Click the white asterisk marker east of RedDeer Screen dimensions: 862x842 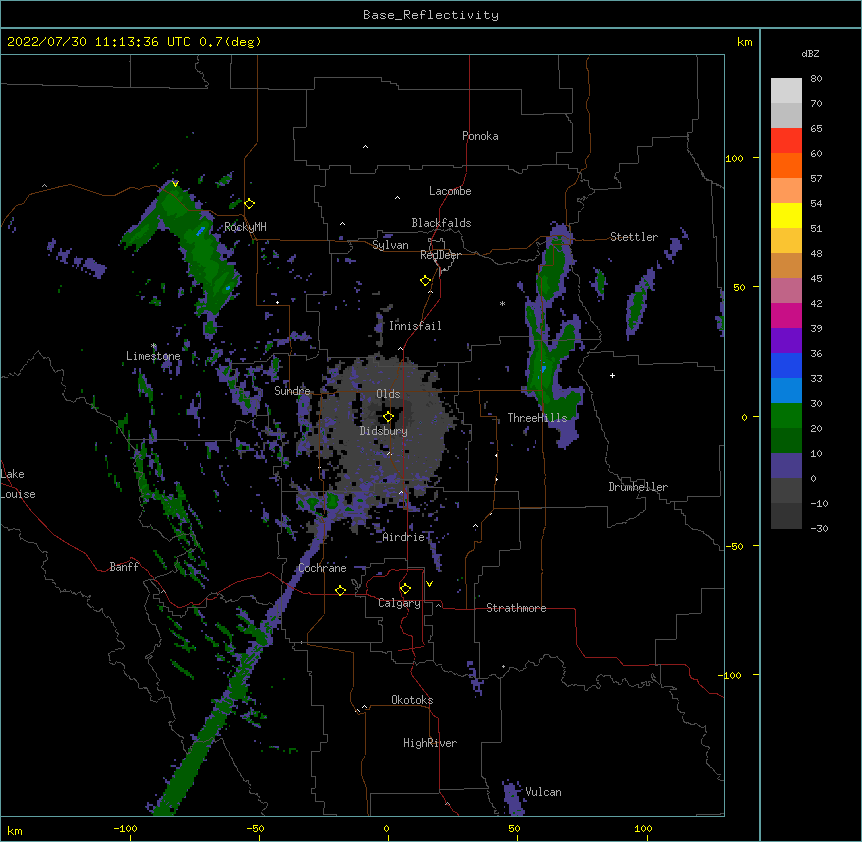click(502, 303)
